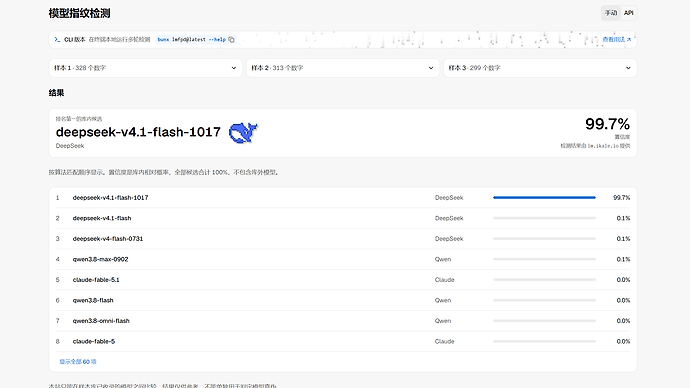Select the qwen3.8-max-0902 row name
This screenshot has width=690, height=388.
coord(100,259)
